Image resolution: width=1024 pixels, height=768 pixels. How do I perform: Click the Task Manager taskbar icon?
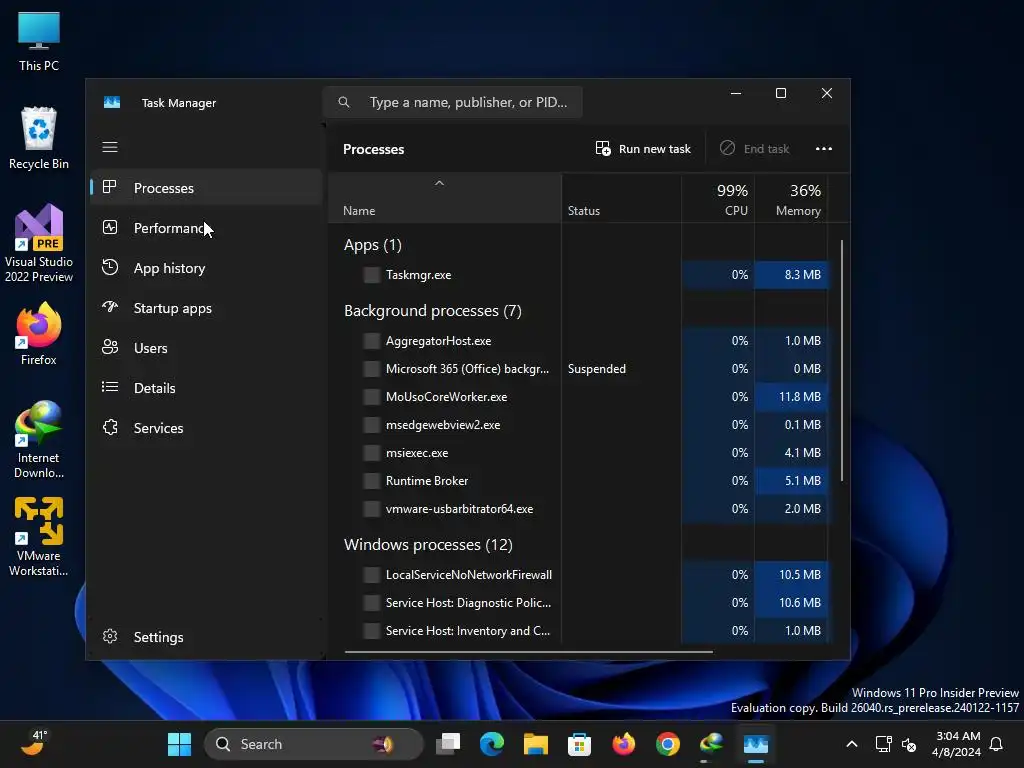tap(756, 744)
